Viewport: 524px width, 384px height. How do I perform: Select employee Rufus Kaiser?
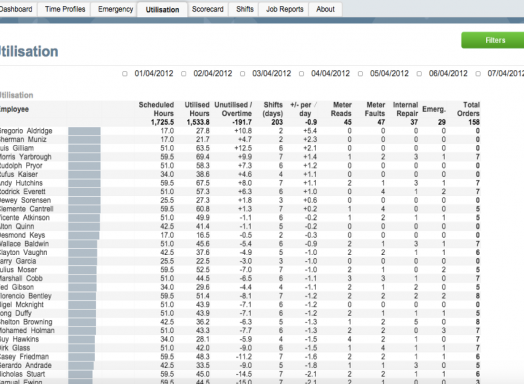coord(19,174)
